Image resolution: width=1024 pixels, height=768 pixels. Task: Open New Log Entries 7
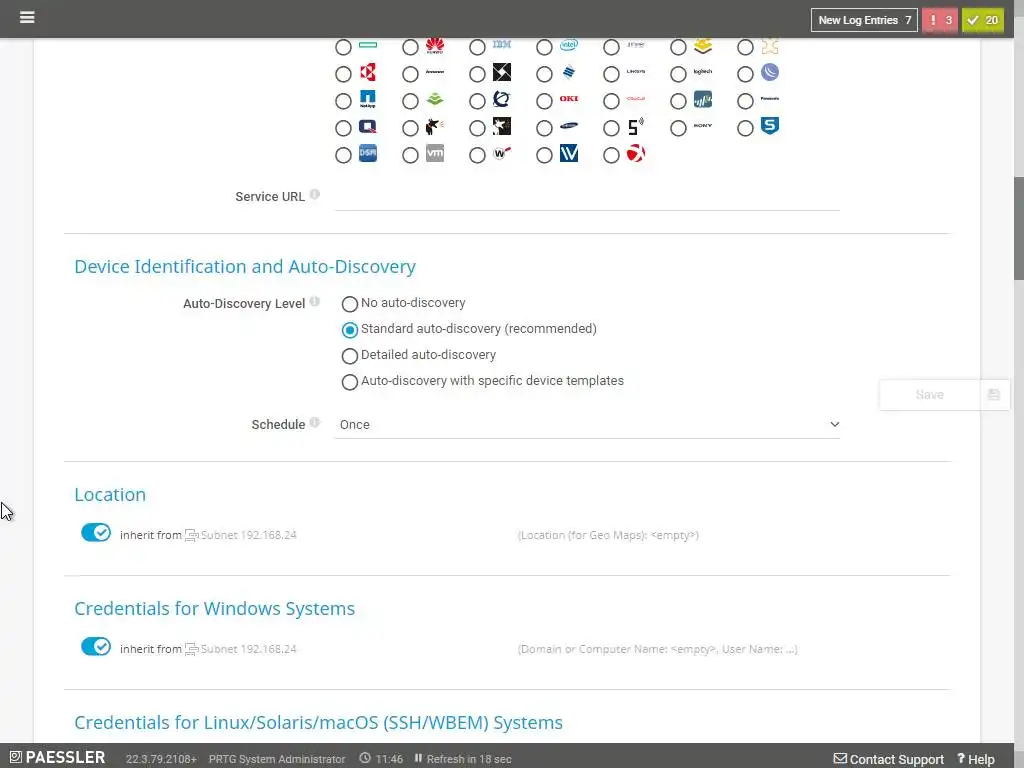[x=864, y=20]
